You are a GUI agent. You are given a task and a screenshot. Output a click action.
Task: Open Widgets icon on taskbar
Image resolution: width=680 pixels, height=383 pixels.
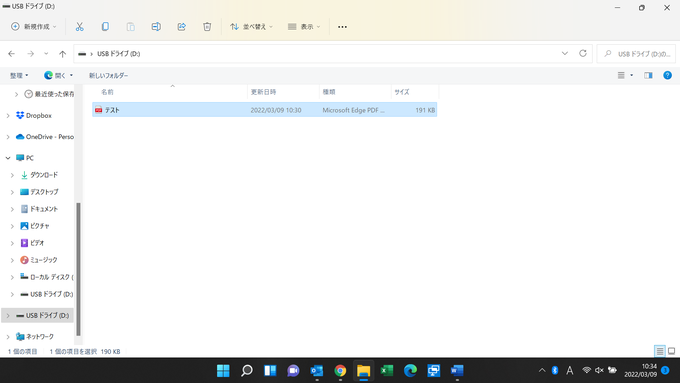pos(270,370)
